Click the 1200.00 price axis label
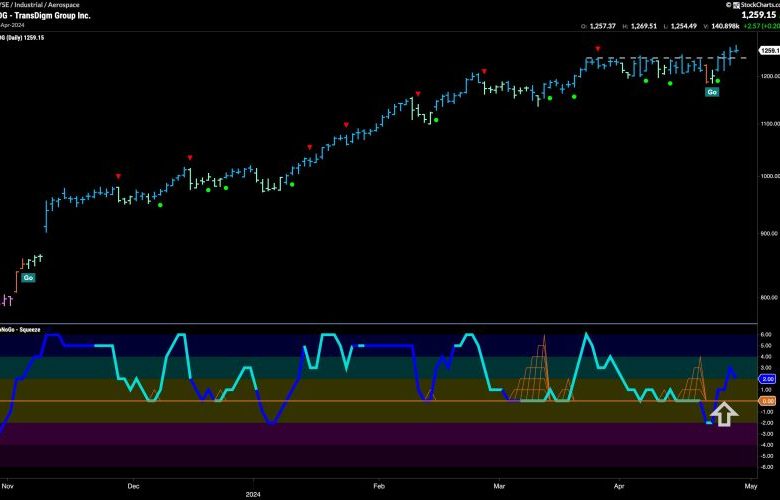 [x=769, y=76]
